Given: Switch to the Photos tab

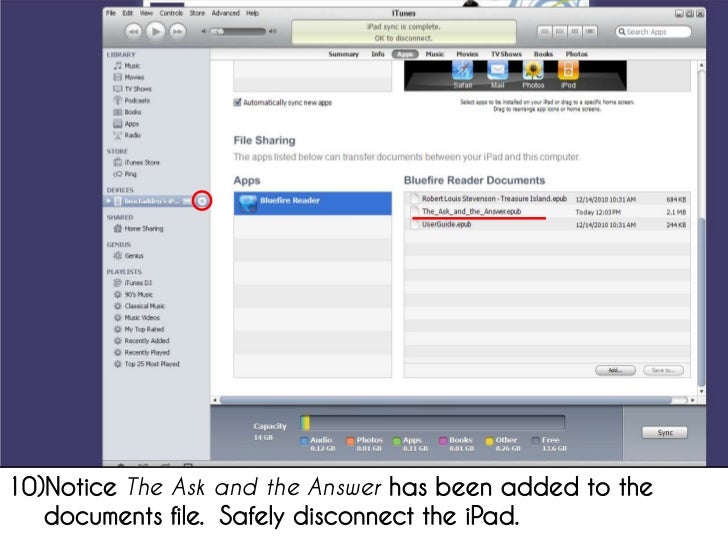Looking at the screenshot, I should 577,54.
